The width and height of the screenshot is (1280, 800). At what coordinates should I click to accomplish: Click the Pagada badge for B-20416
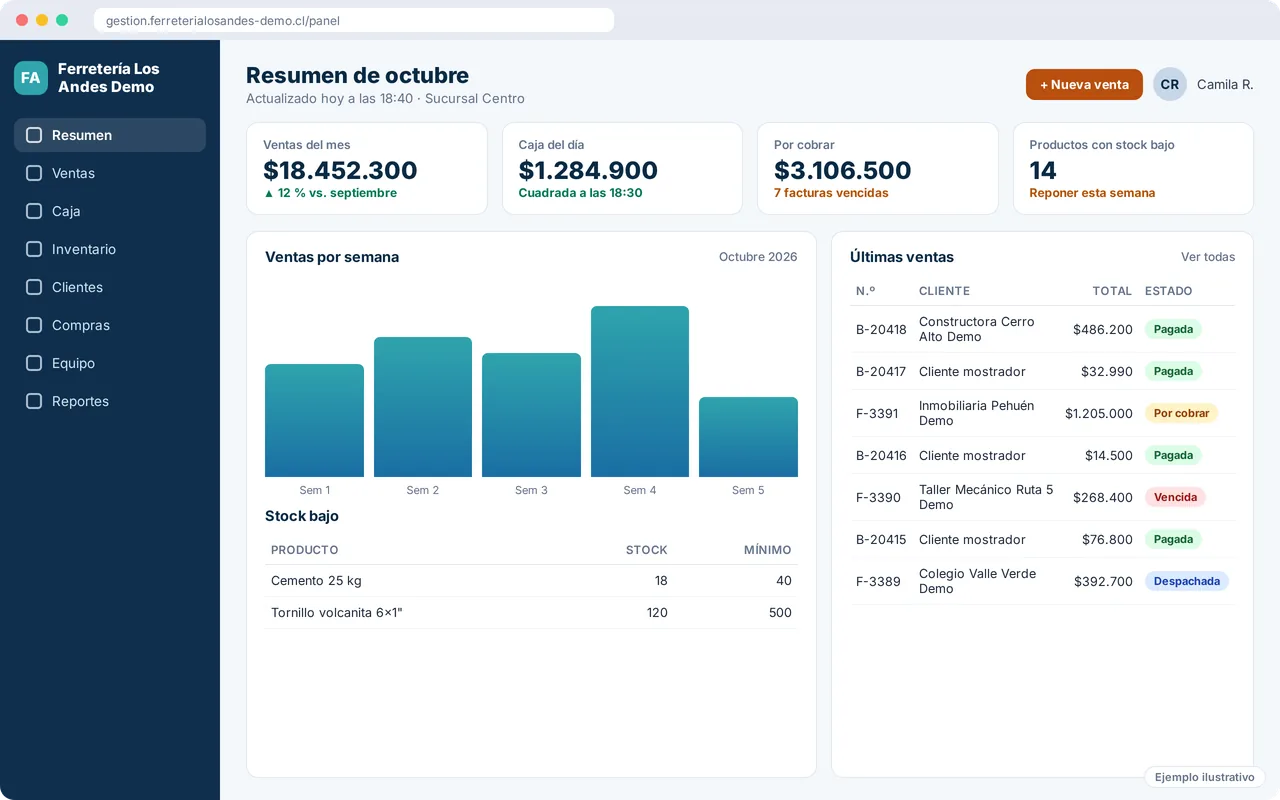click(1173, 455)
